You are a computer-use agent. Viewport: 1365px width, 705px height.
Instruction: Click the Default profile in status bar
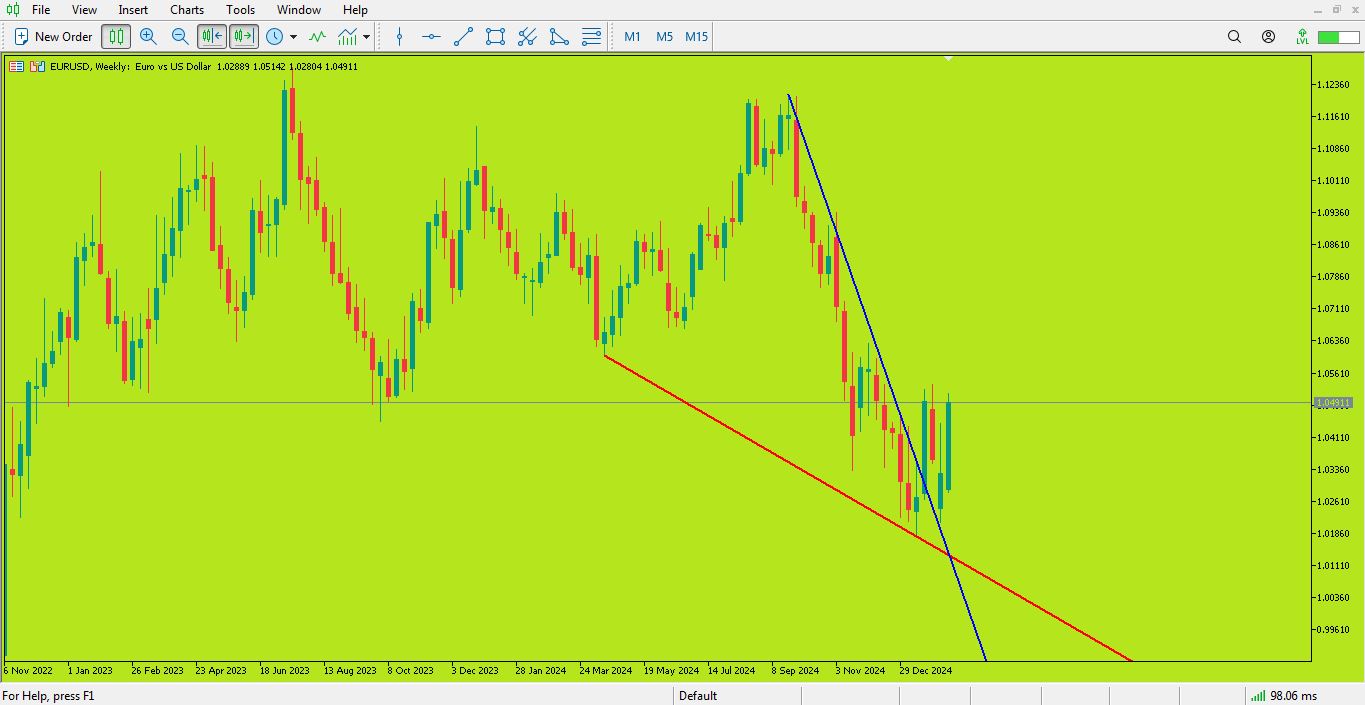point(698,696)
